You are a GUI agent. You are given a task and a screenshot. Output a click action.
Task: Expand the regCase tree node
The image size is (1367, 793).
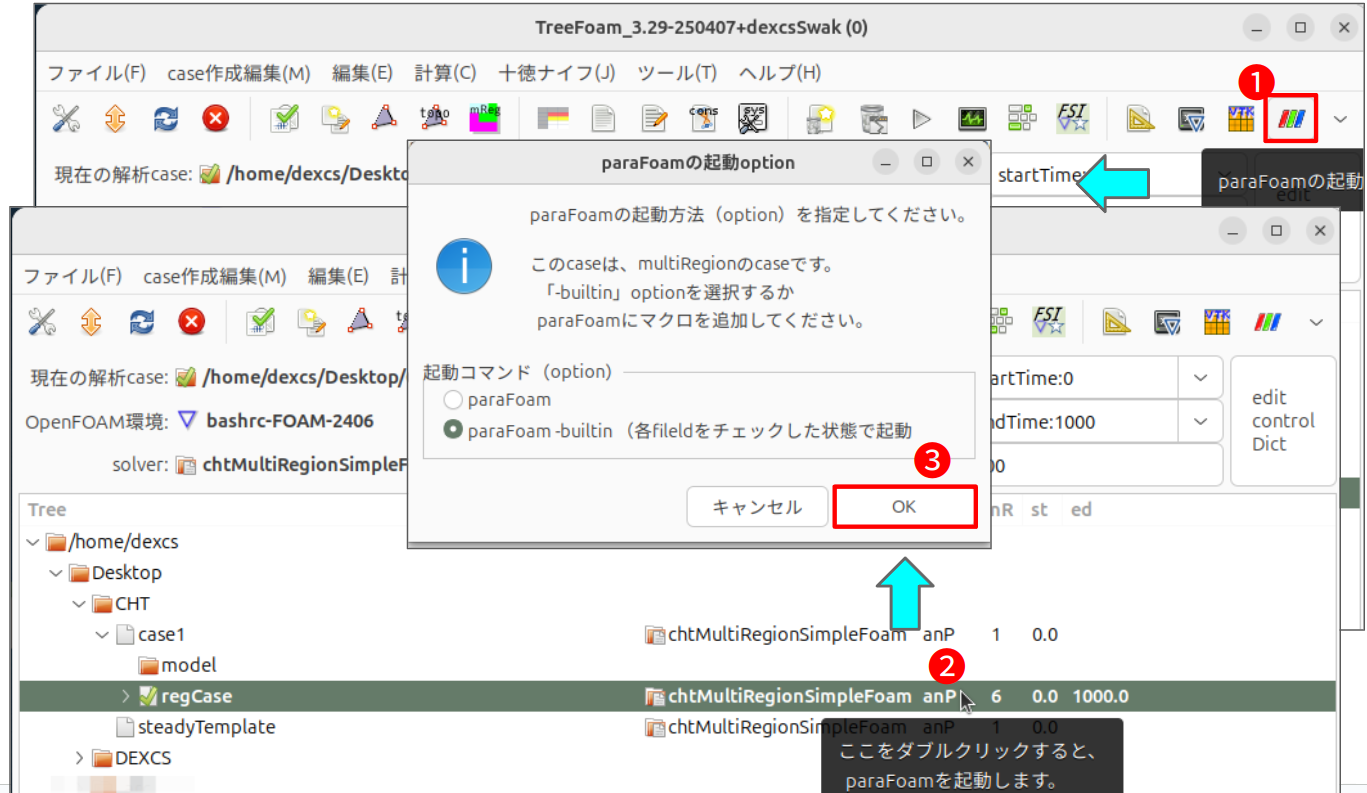[125, 696]
